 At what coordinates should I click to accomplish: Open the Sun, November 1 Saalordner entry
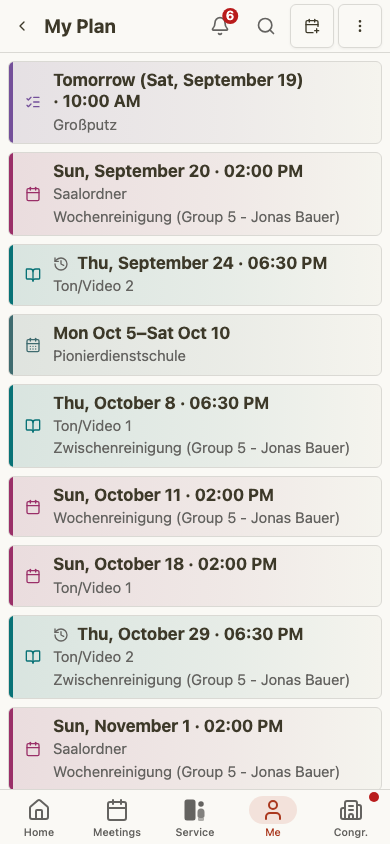(195, 749)
